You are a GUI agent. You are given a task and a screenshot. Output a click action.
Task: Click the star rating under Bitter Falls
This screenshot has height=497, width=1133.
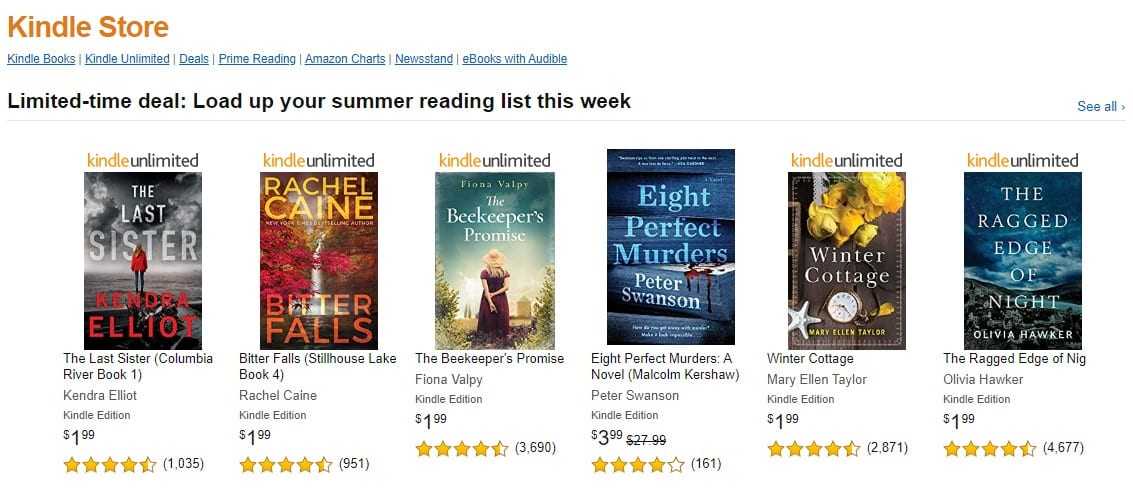(x=286, y=464)
